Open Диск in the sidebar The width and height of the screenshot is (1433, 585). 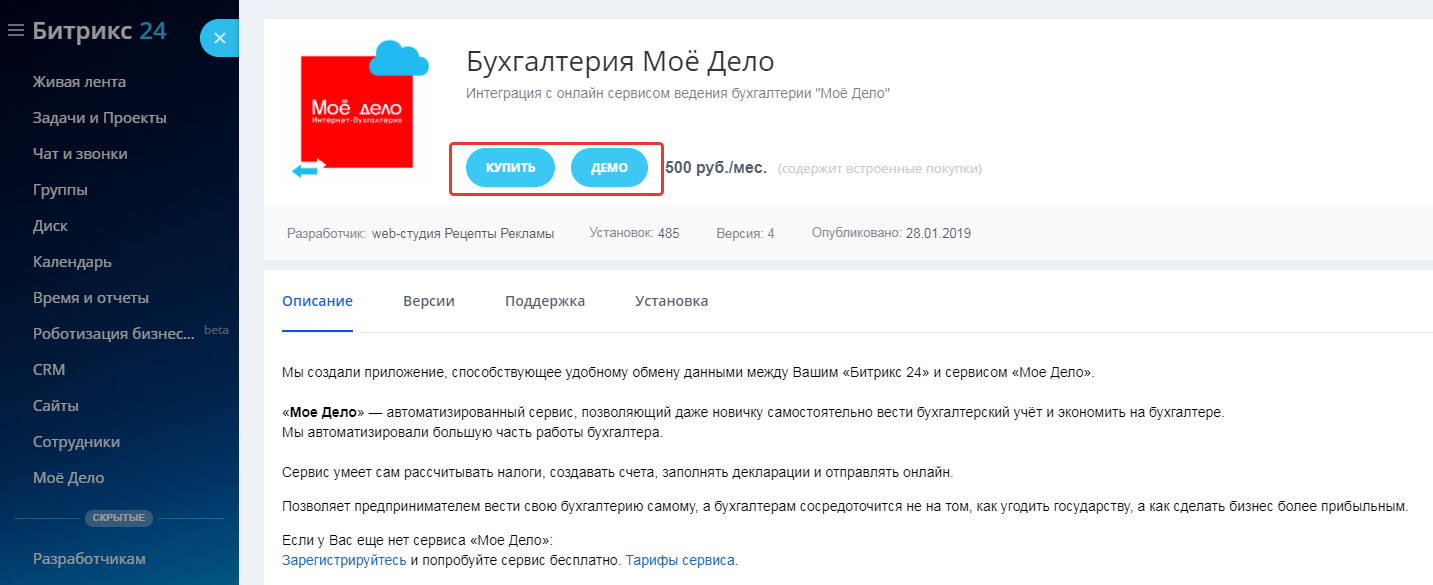pyautogui.click(x=50, y=226)
